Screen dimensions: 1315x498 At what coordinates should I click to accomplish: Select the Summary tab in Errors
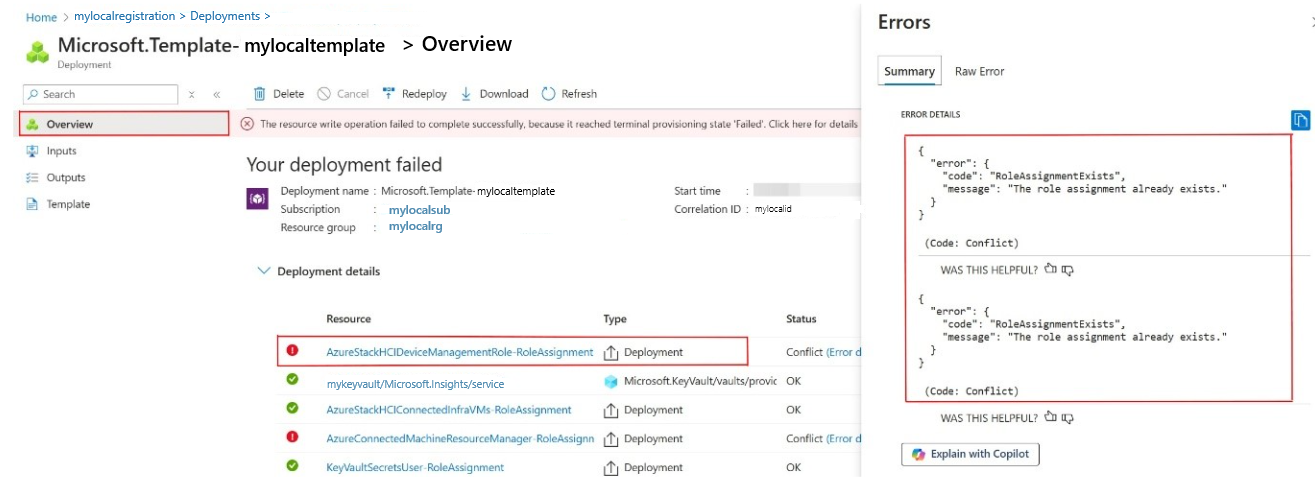point(909,71)
